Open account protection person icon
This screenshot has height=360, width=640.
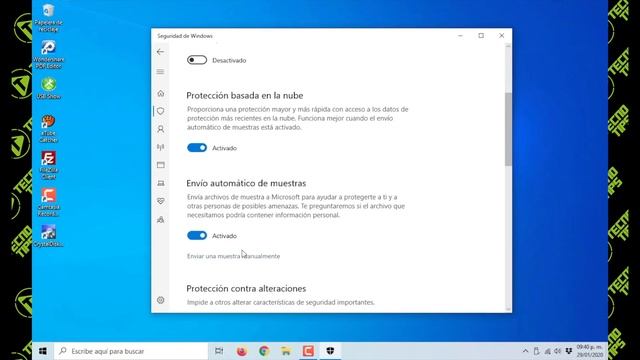pyautogui.click(x=161, y=129)
